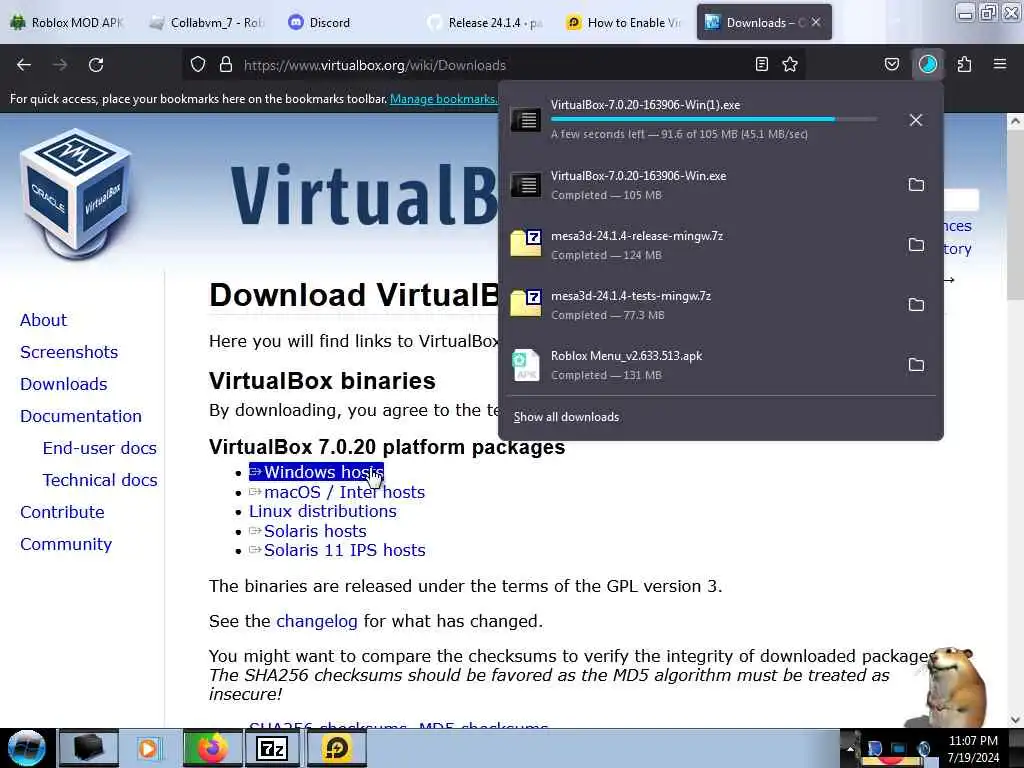Switch to the Collabvm_7 tab

tap(208, 23)
